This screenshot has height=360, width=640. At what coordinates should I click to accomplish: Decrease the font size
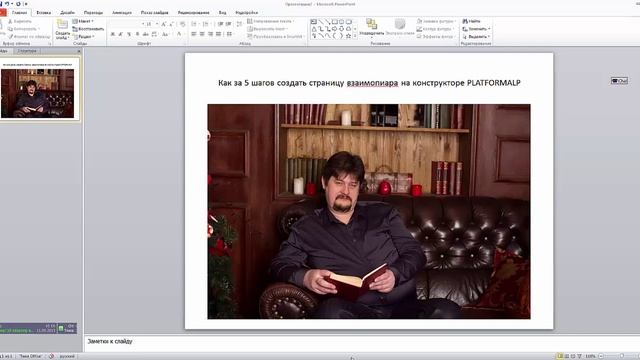pyautogui.click(x=171, y=24)
